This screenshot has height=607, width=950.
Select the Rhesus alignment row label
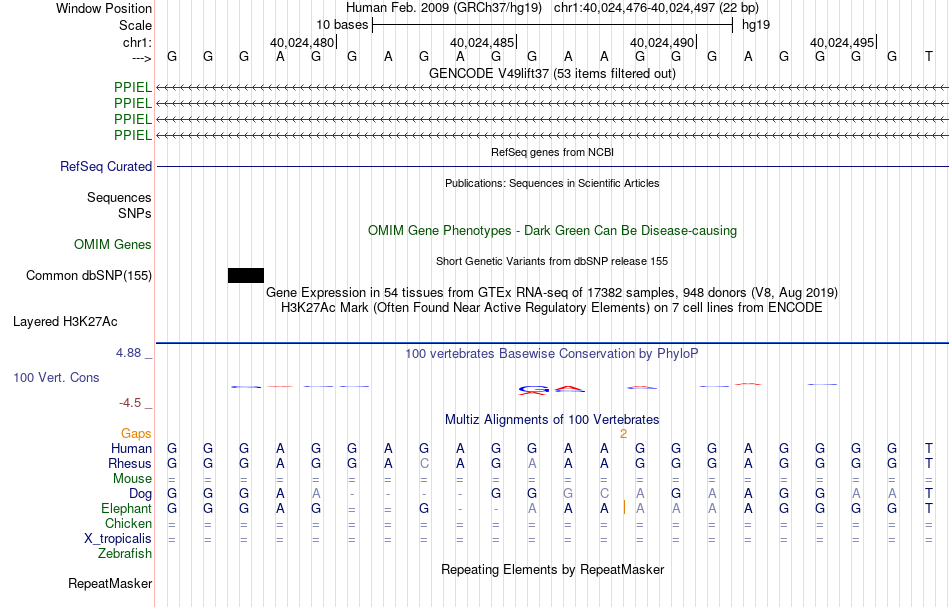130,464
